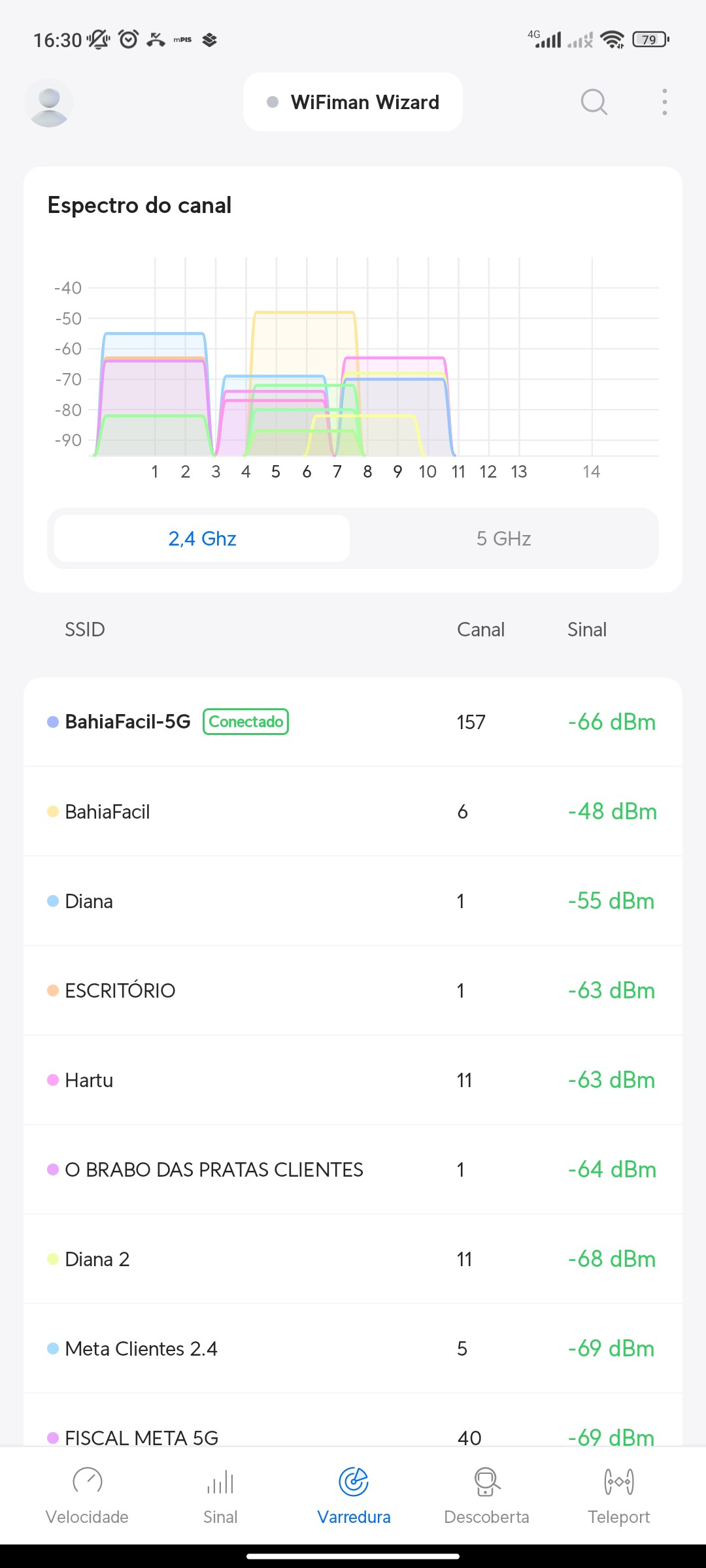Screen dimensions: 706x1568
Task: Click the SSID column header
Action: point(85,629)
